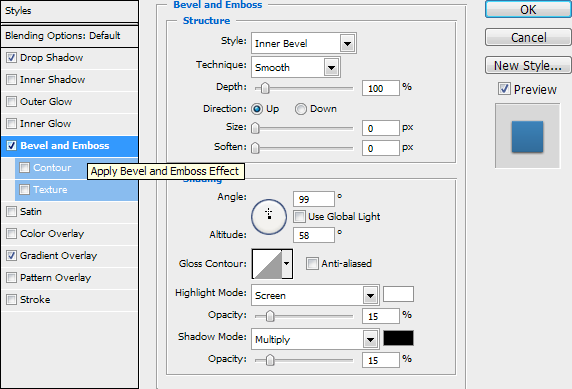Click the Soften value field
Image resolution: width=572 pixels, height=389 pixels.
pyautogui.click(x=380, y=148)
